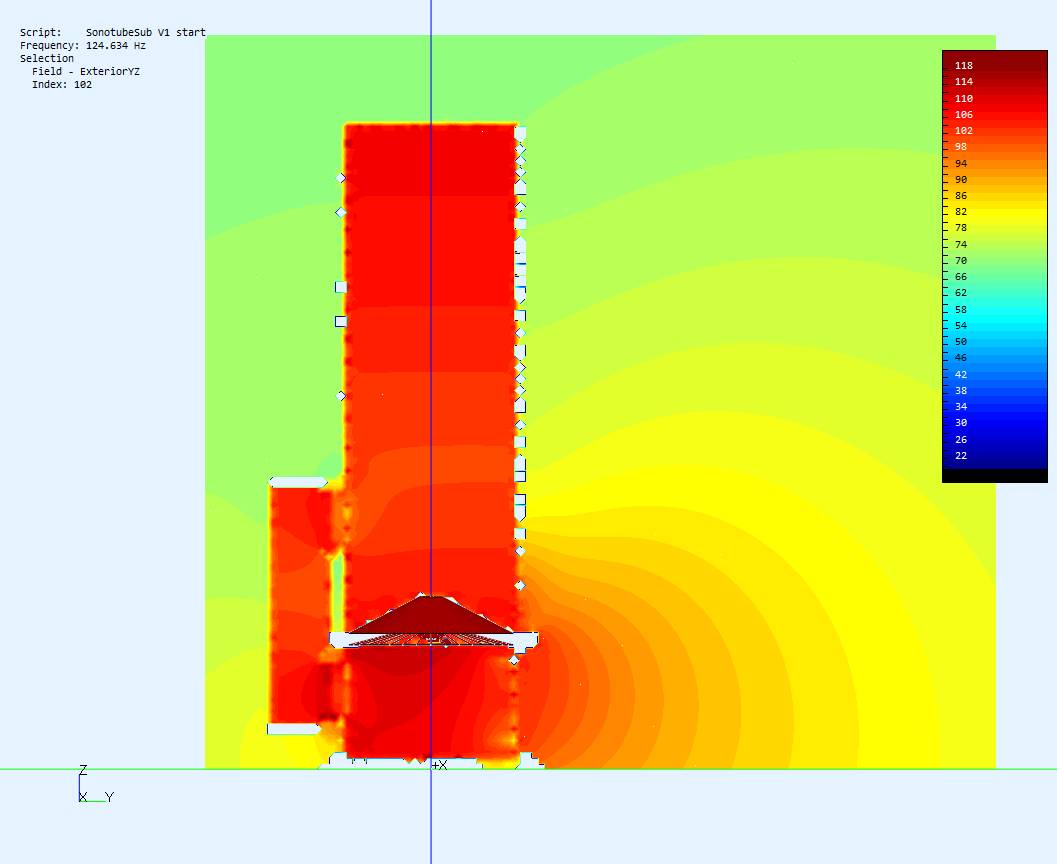The image size is (1057, 864).
Task: Click the 114 value on the color legend
Action: tap(964, 82)
